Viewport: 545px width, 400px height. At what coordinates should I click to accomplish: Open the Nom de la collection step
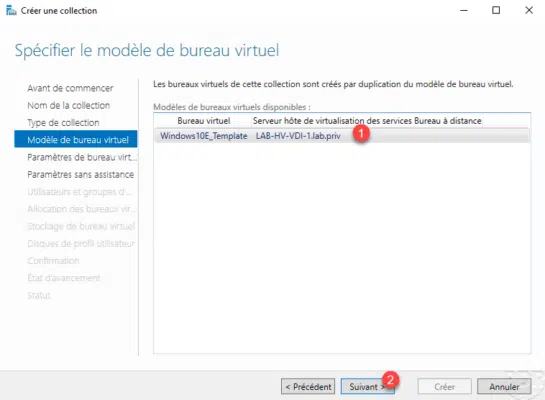point(68,105)
